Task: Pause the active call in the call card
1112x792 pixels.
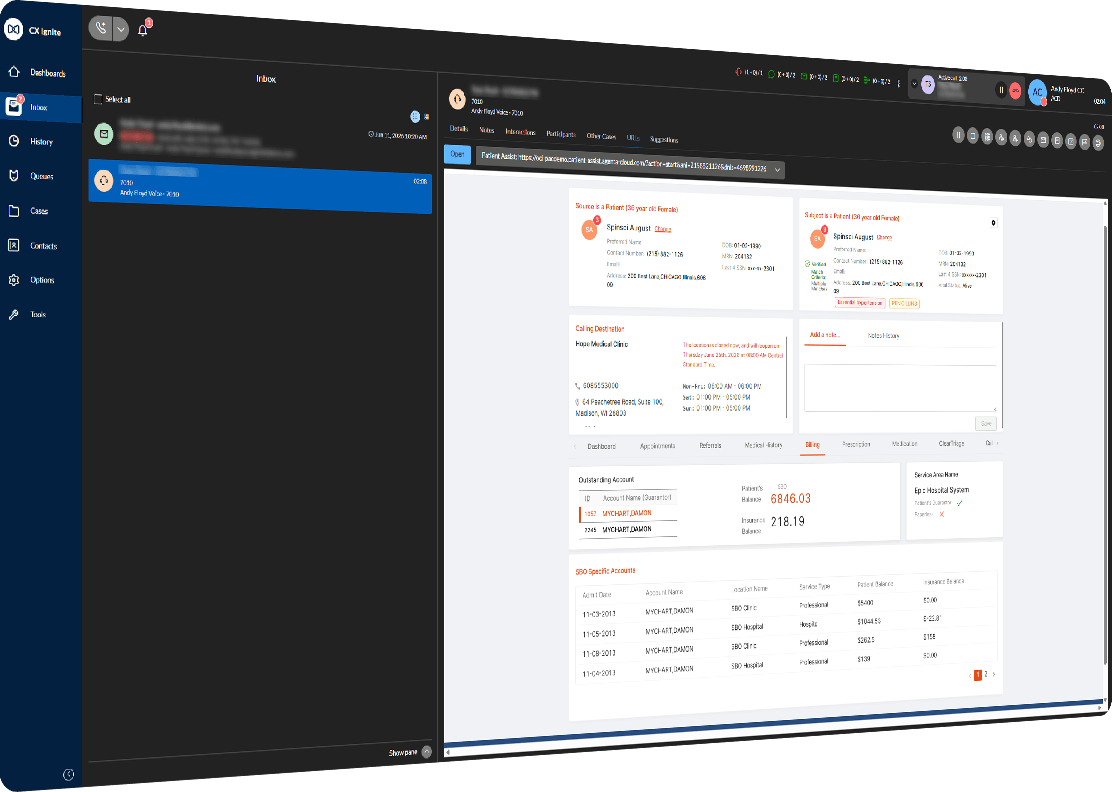Action: click(x=1001, y=89)
